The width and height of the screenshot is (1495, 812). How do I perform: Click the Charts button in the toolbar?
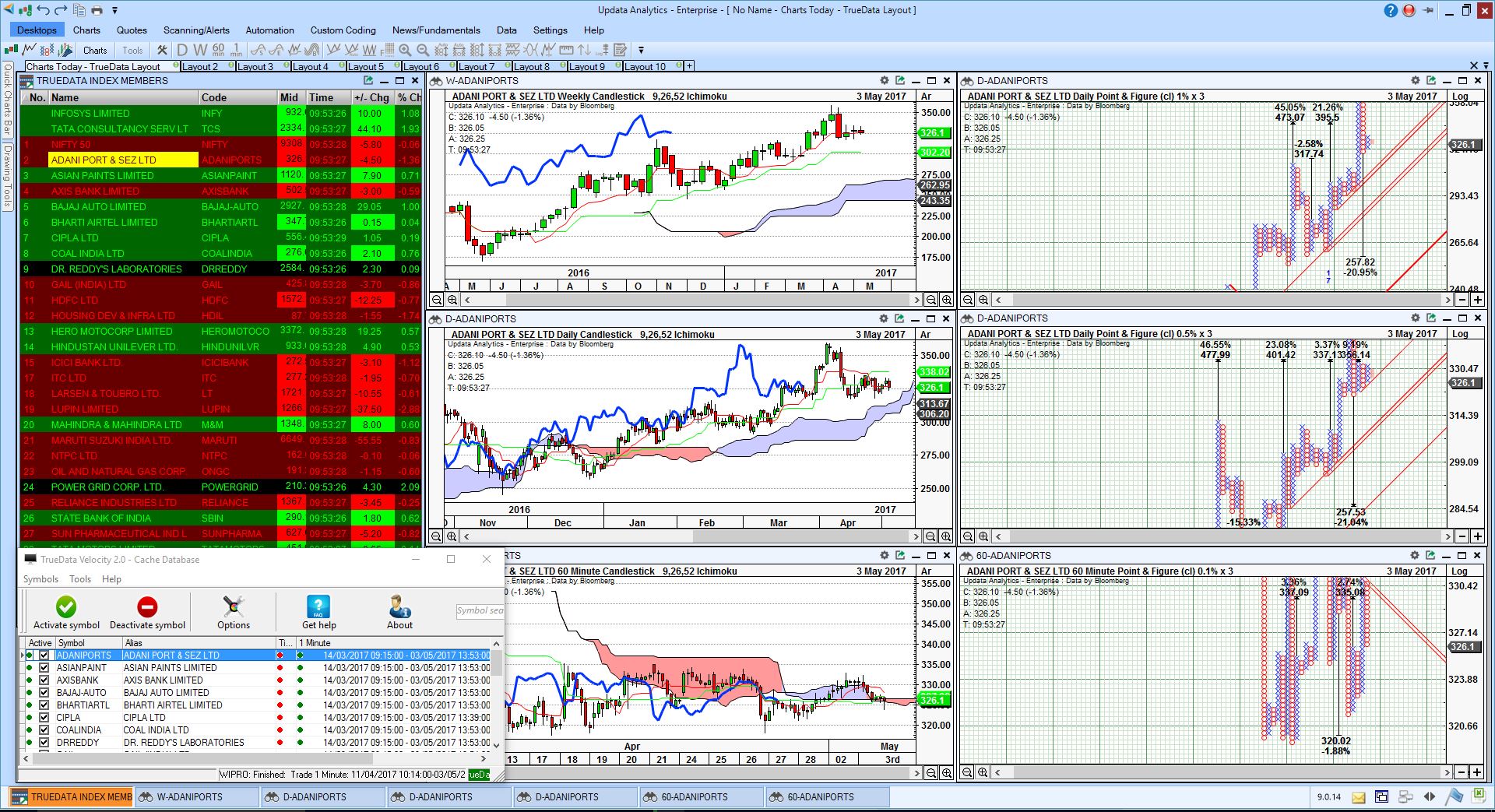(x=95, y=50)
